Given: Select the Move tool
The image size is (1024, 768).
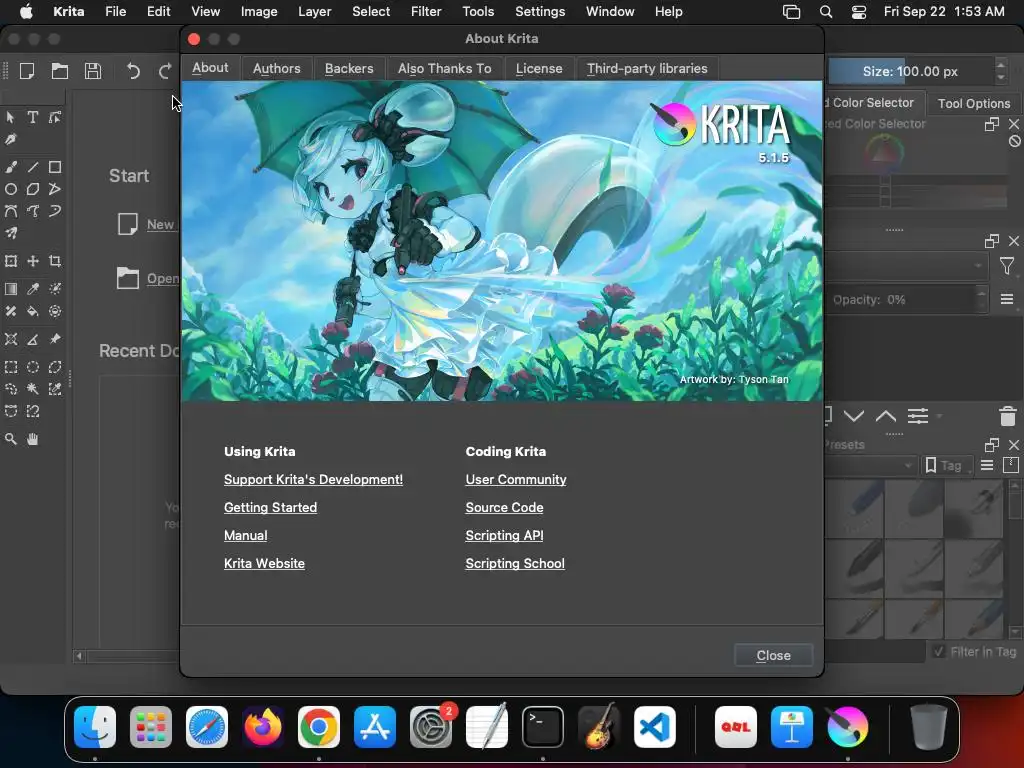Looking at the screenshot, I should [33, 261].
